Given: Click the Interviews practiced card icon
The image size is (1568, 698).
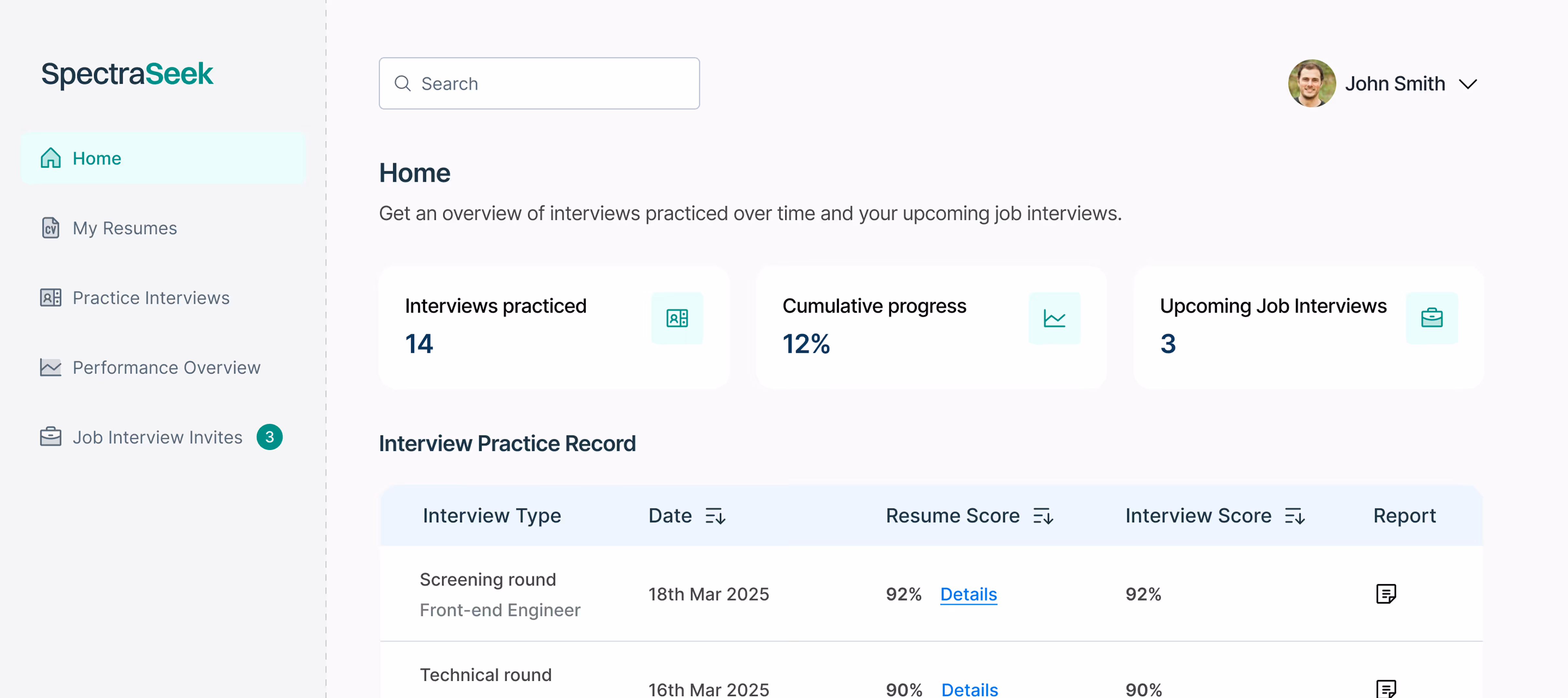Looking at the screenshot, I should point(677,318).
